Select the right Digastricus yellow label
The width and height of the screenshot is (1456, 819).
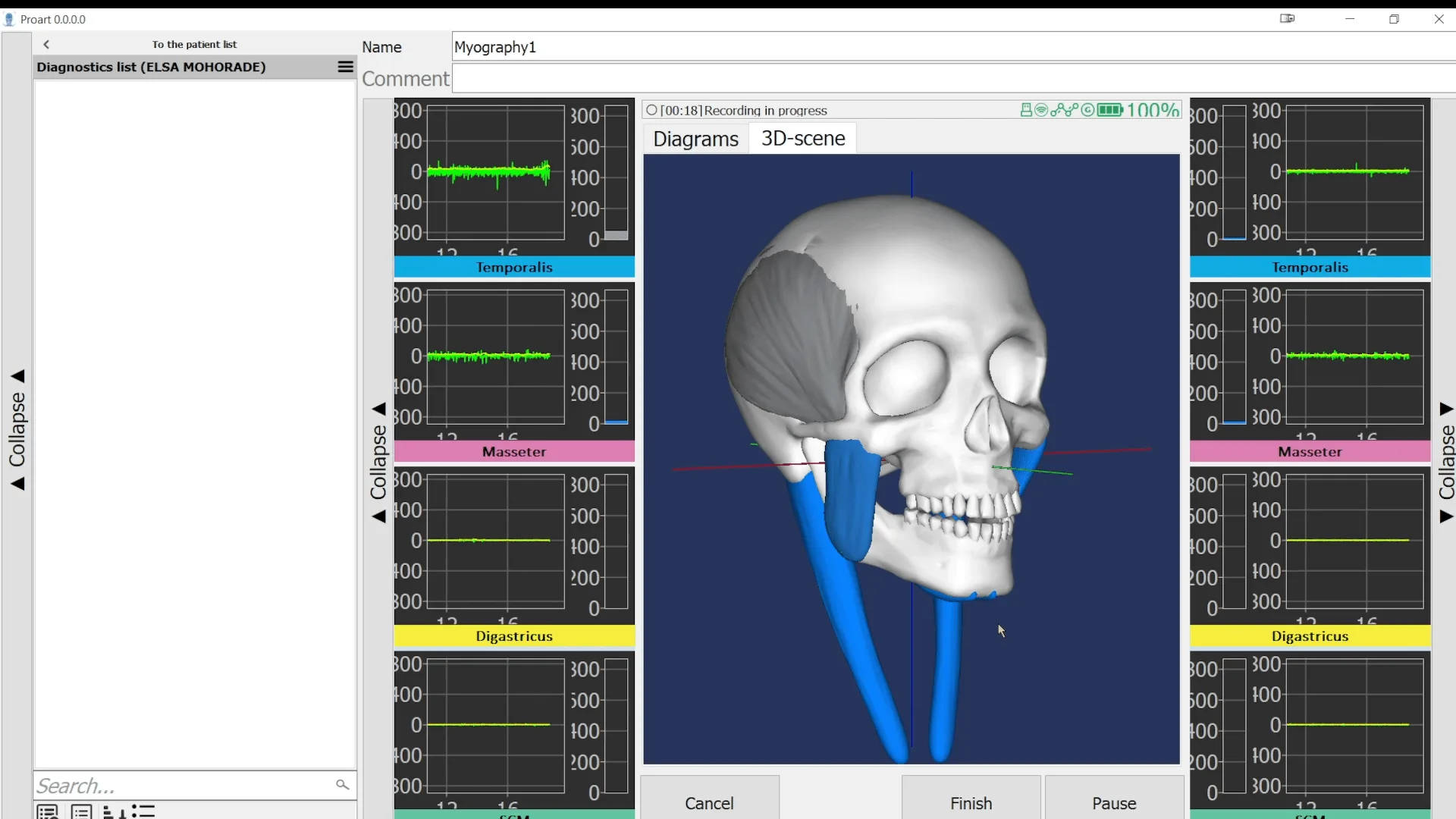point(1310,636)
